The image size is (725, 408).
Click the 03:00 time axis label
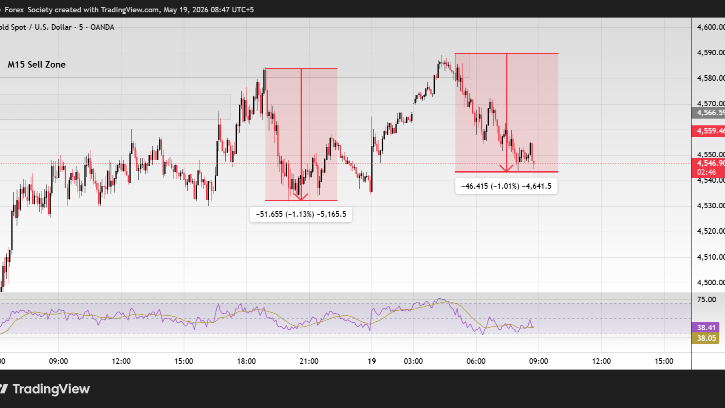point(413,361)
